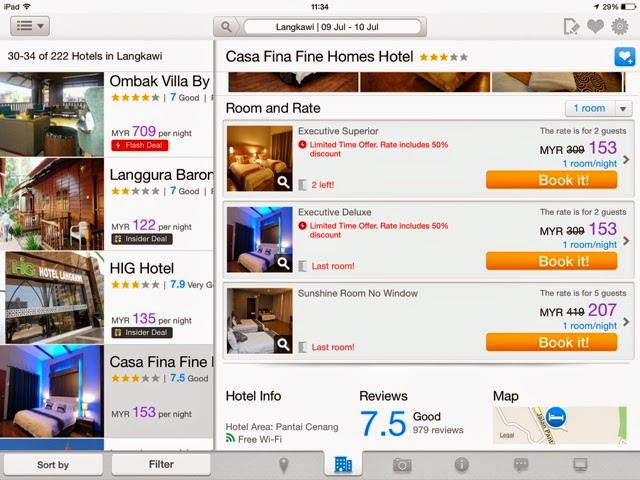Screen dimensions: 640x480
Task: Open the reviews speech bubble tab
Action: pyautogui.click(x=521, y=465)
